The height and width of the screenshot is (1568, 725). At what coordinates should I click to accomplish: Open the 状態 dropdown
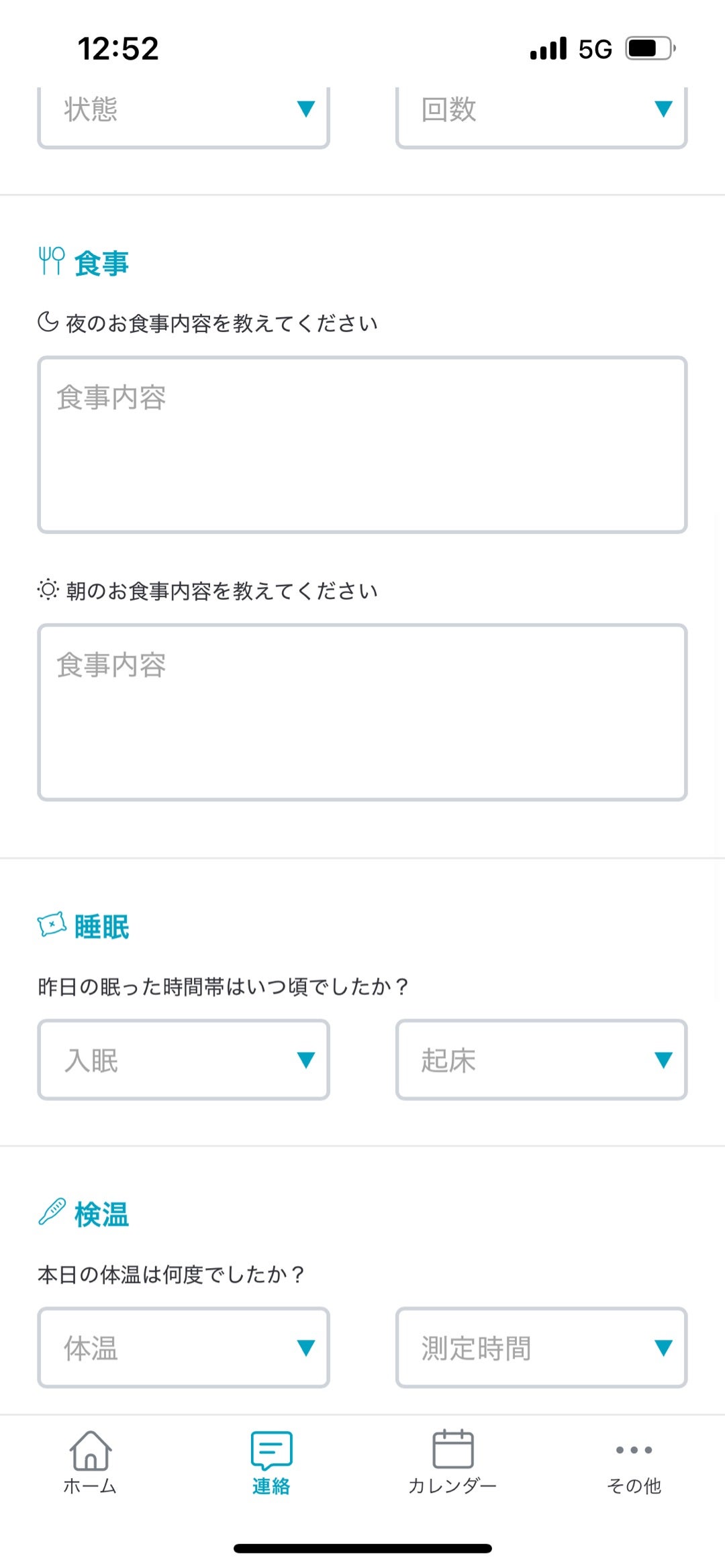point(183,111)
